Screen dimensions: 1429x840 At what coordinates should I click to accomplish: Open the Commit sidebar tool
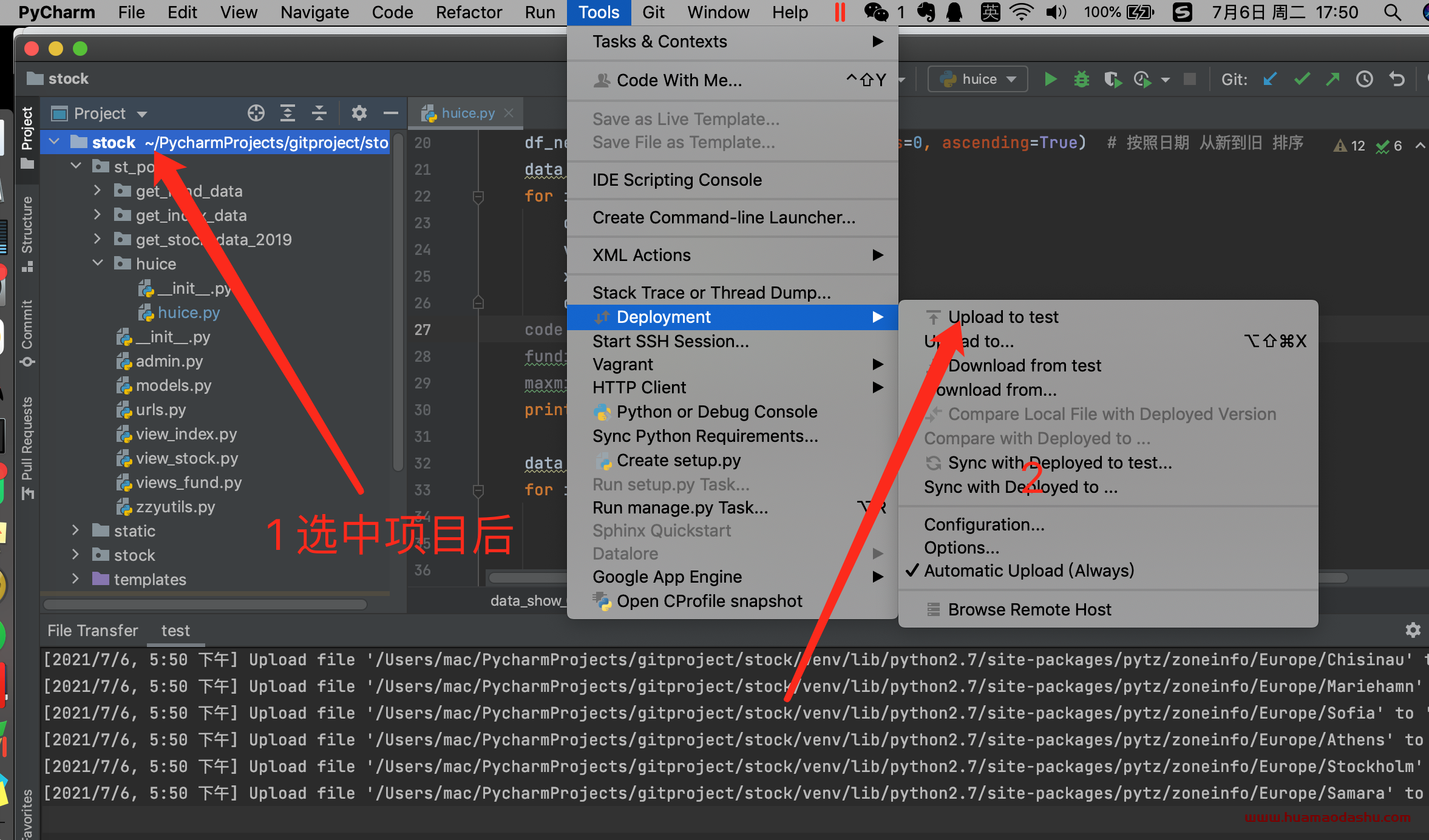pos(27,333)
